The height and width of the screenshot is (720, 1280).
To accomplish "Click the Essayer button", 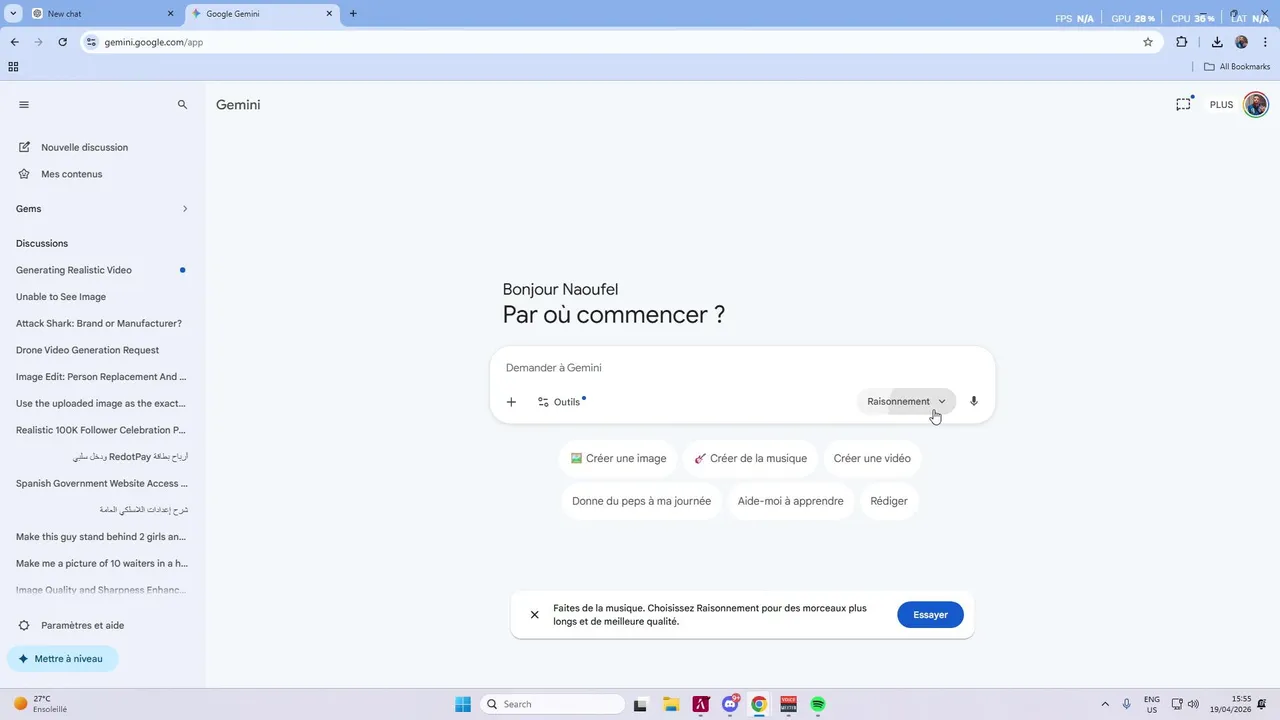I will (930, 615).
